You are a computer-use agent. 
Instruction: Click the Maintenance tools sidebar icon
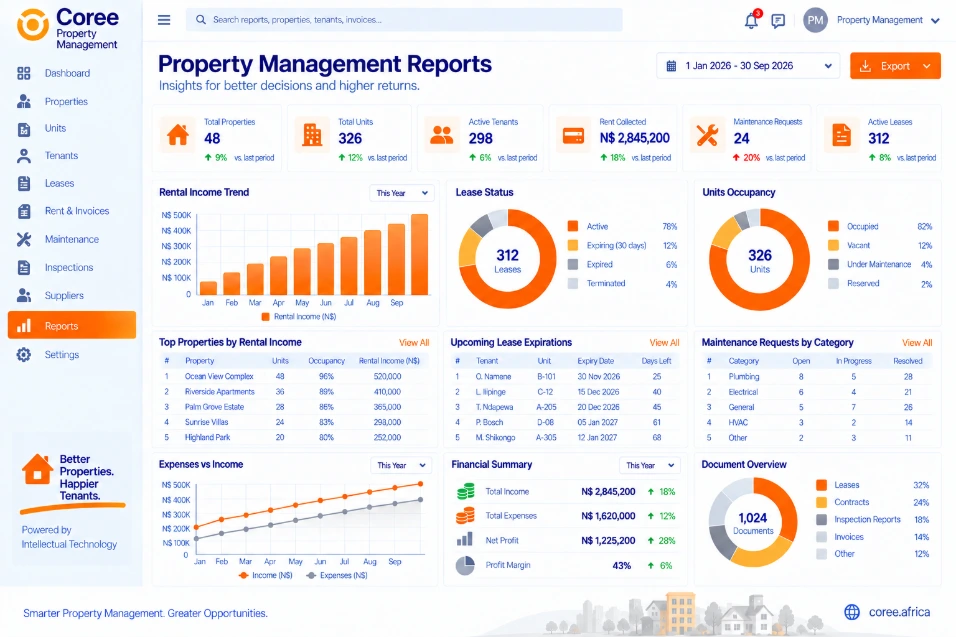[24, 239]
